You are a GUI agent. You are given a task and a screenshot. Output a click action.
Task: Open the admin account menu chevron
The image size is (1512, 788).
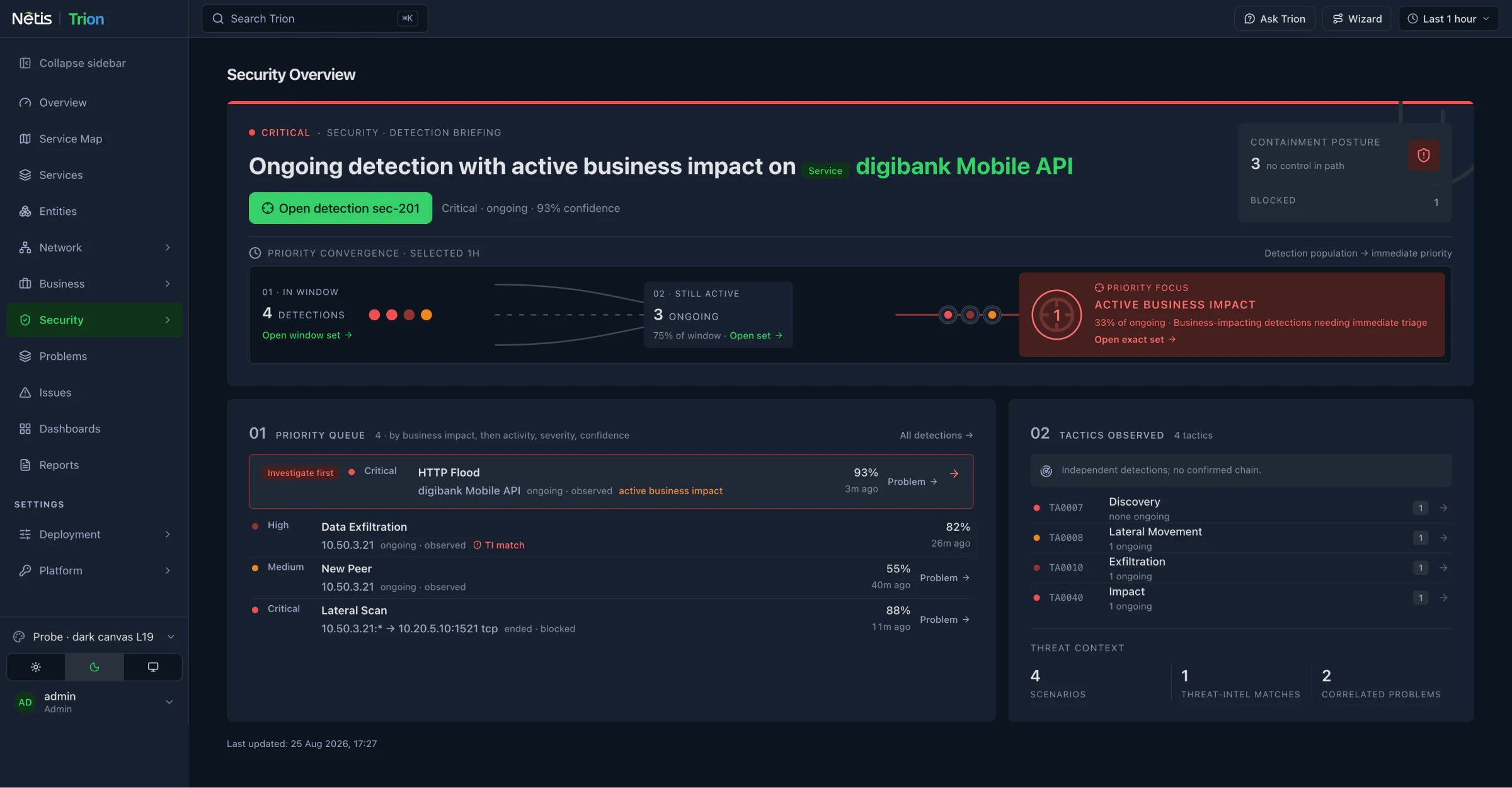point(169,702)
